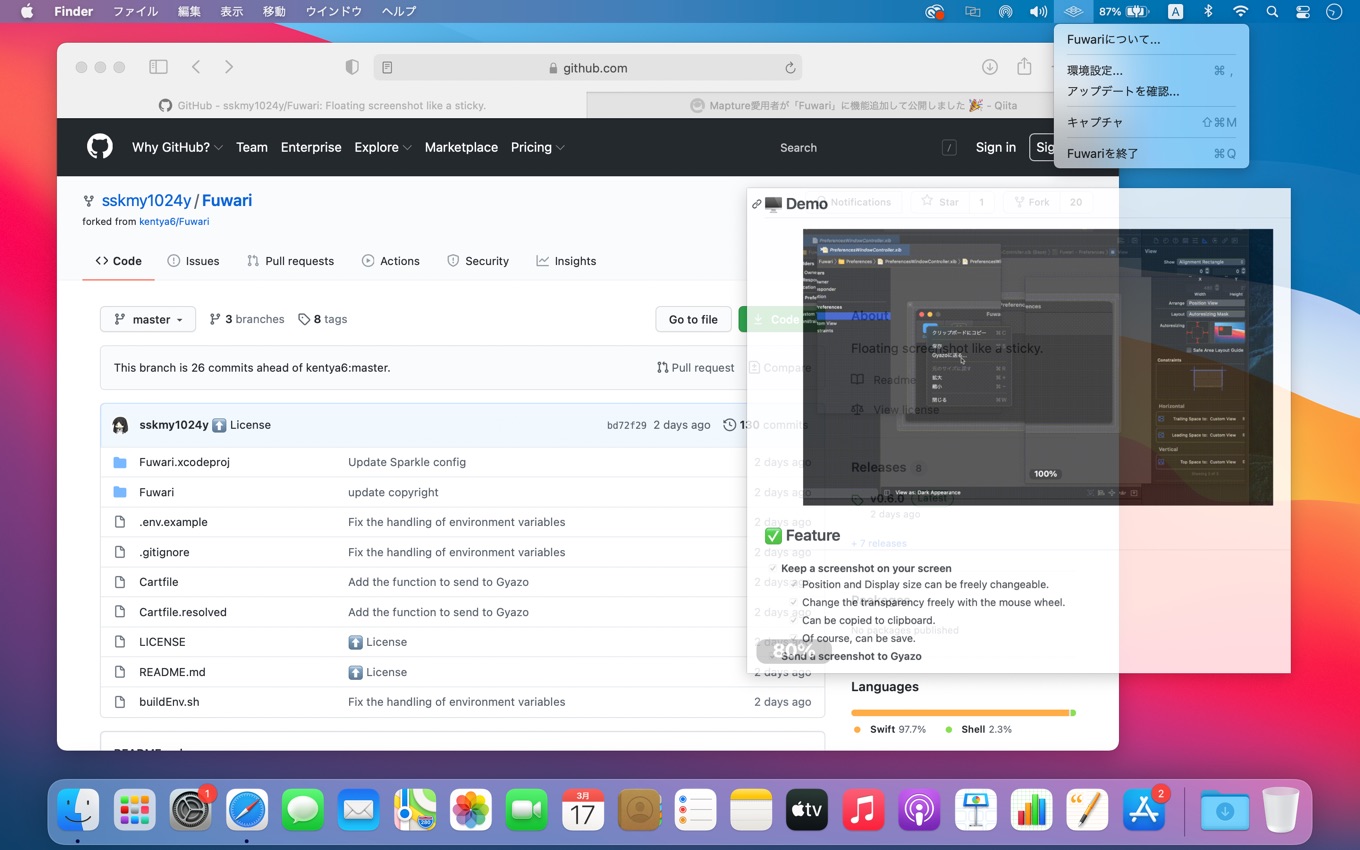Open the Finder menu in the menu bar
Screen dimensions: 1360x850
point(73,12)
